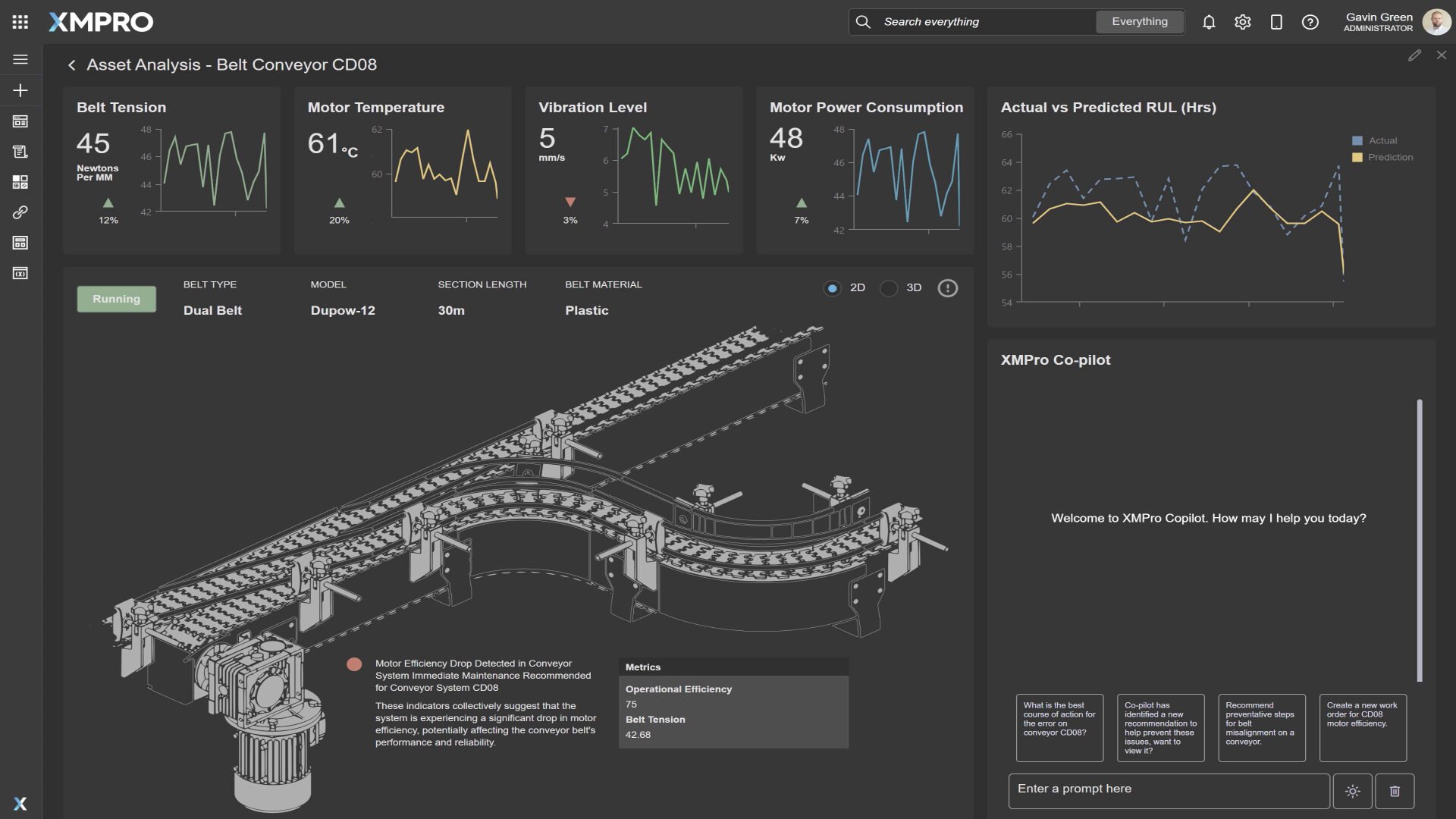Open the help question mark icon
This screenshot has height=819, width=1456.
click(x=1310, y=22)
